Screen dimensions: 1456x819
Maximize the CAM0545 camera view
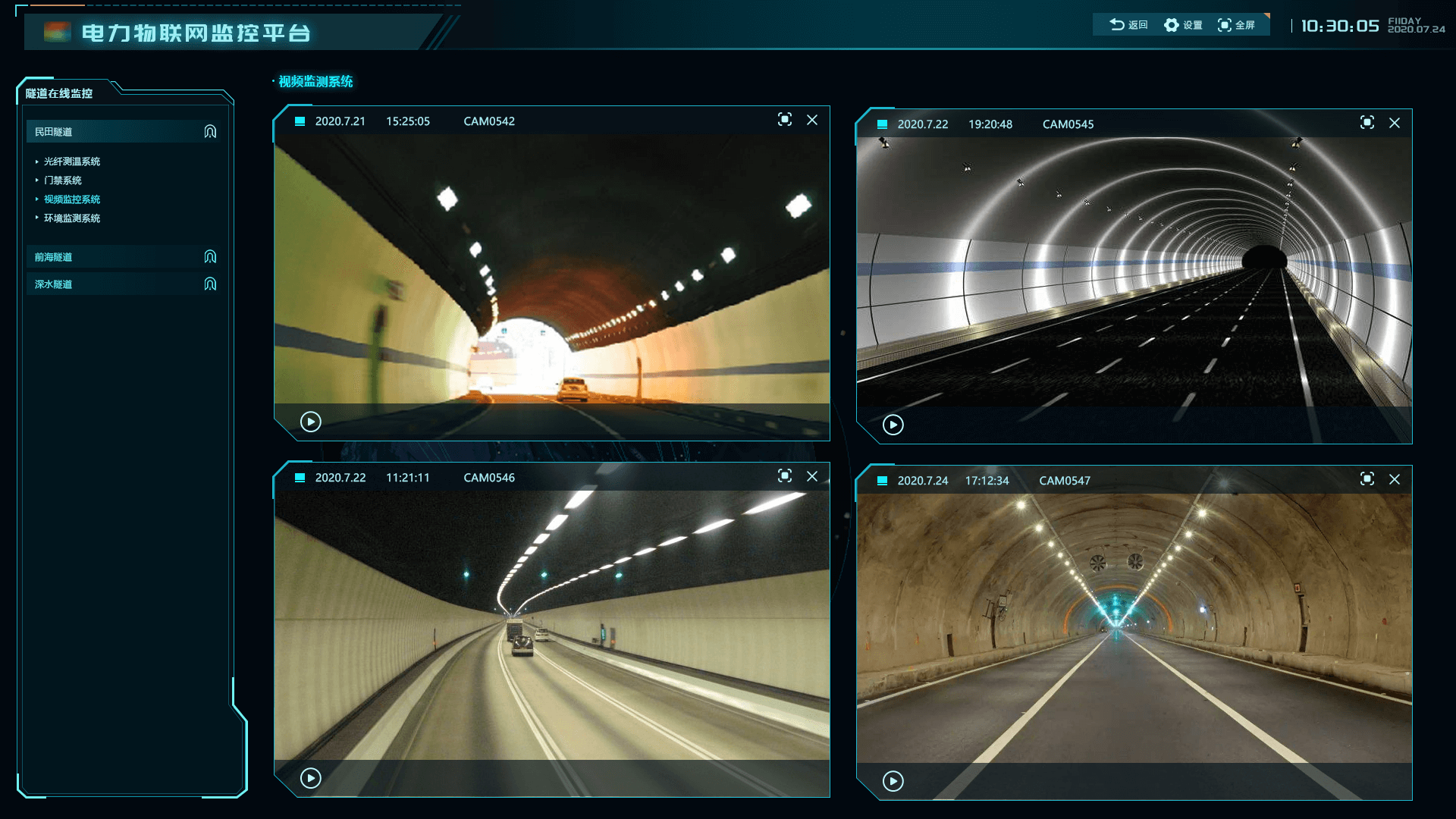click(1367, 123)
